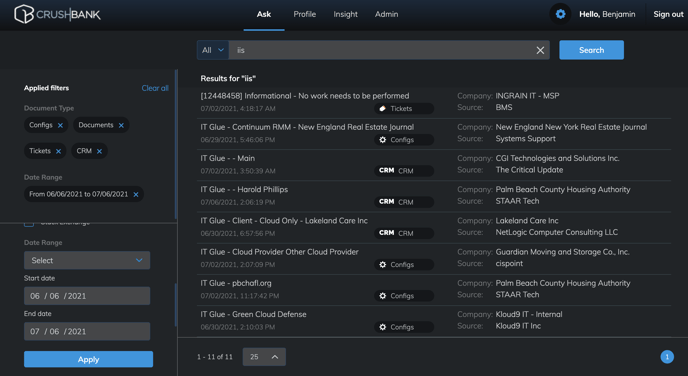
Task: Remove the Configs filter chip
Action: click(x=60, y=125)
